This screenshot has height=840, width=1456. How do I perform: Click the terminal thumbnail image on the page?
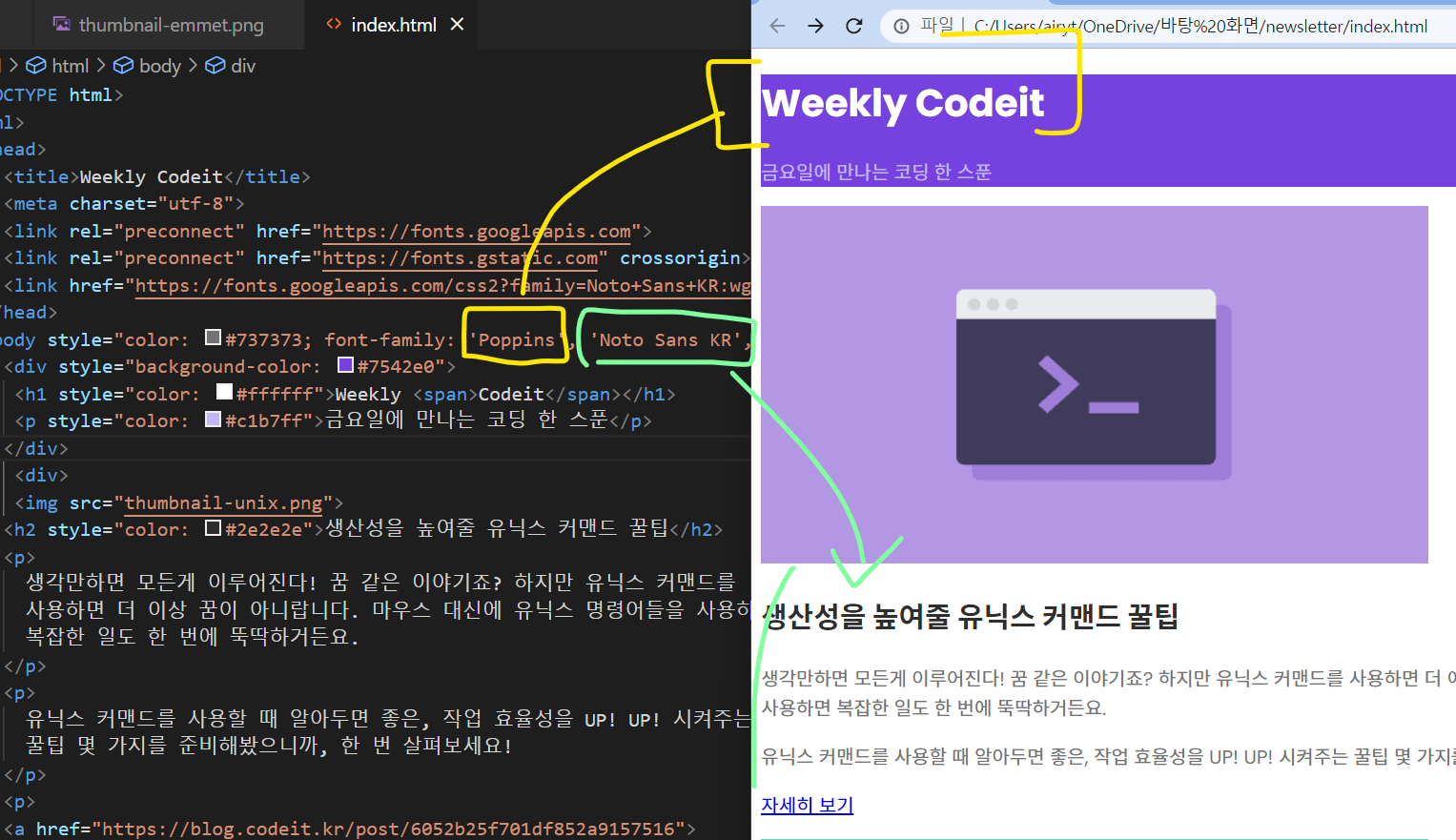tap(1095, 384)
